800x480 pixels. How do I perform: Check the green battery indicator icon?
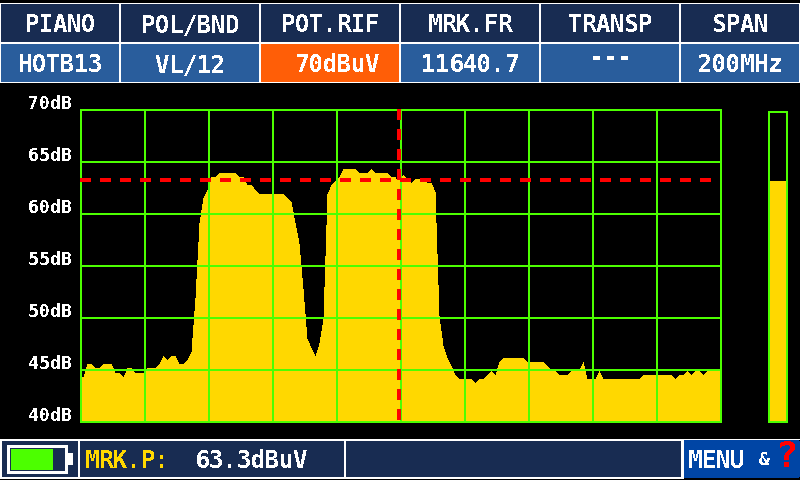click(38, 460)
